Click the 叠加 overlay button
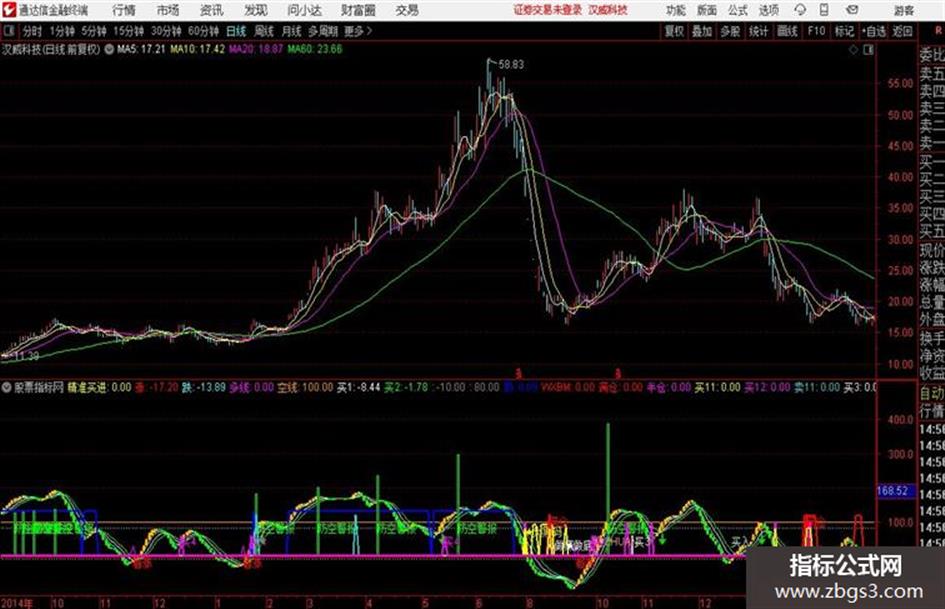Screen dimensions: 945x609 pyautogui.click(x=702, y=31)
